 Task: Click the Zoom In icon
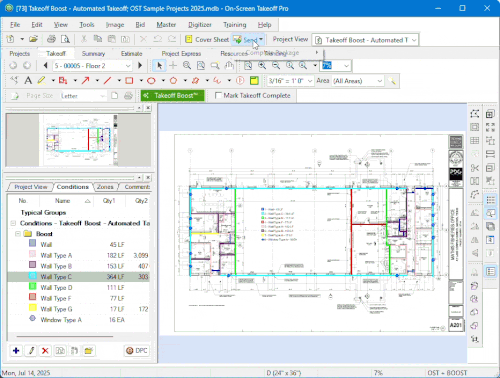click(x=262, y=66)
